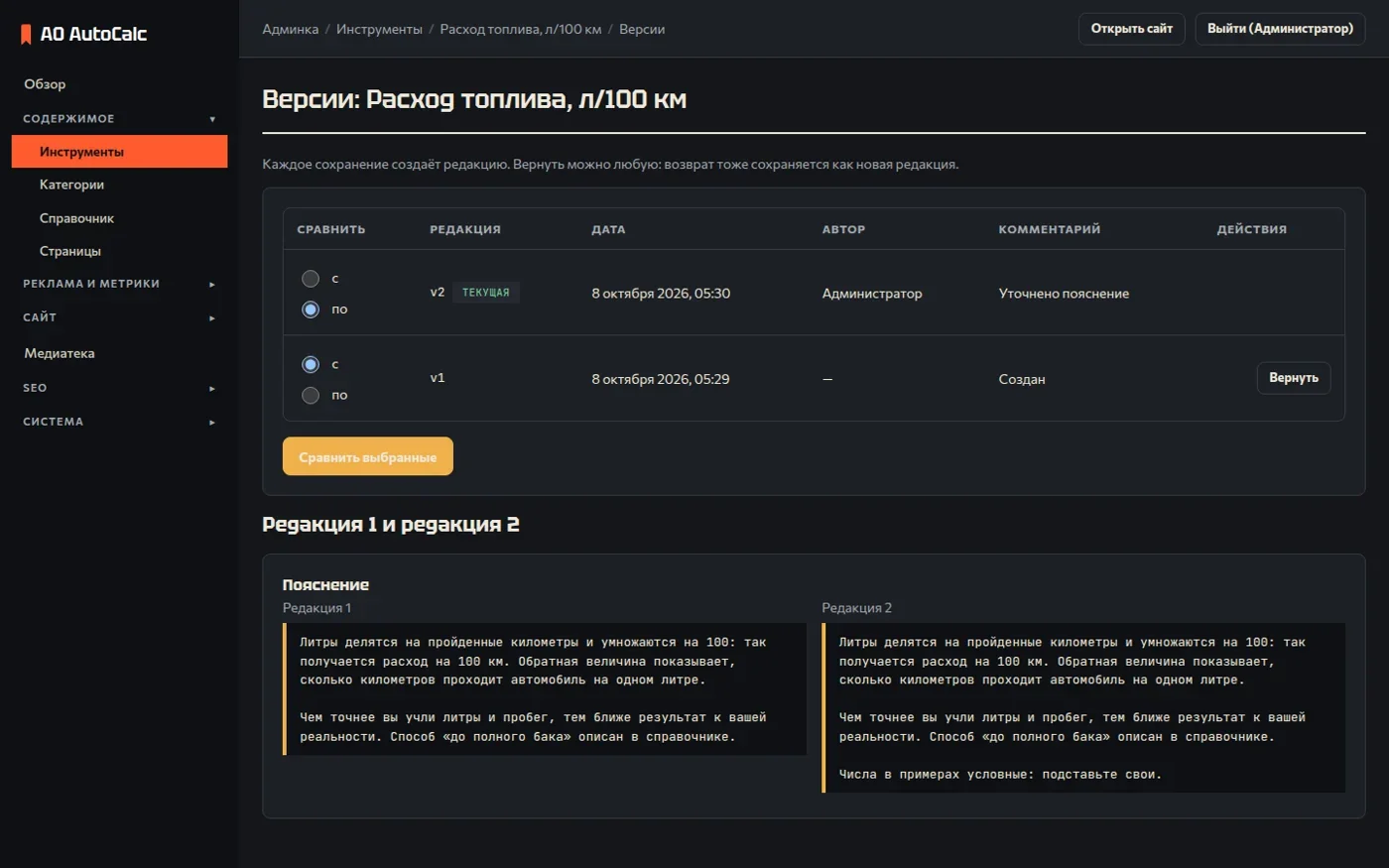Click the "Редакция 1 и редакция 2" heading
Screen dimensions: 1389x868
point(391,525)
